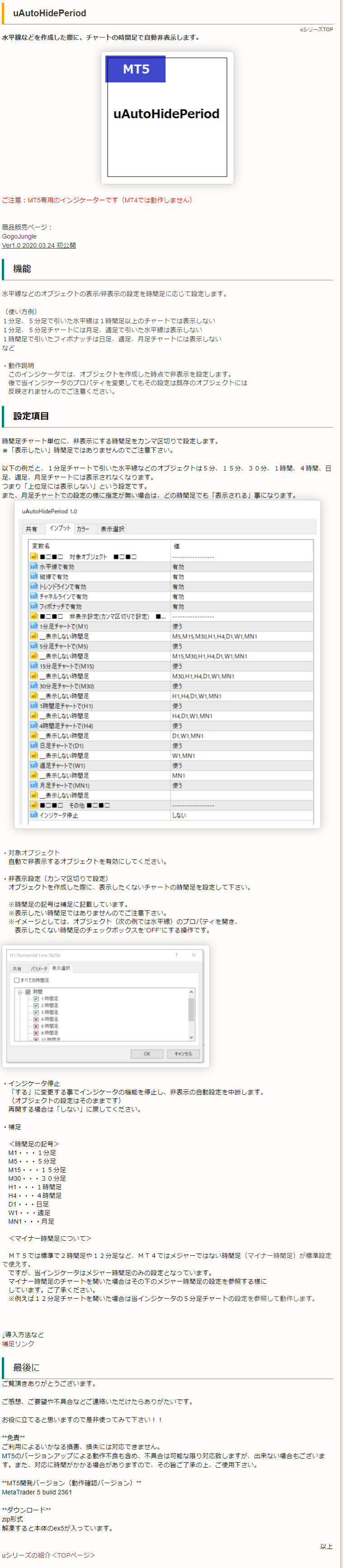Click the 使う value for 月足チャートで(MN1)
Screen dimensions: 343x1568
pyautogui.click(x=177, y=786)
